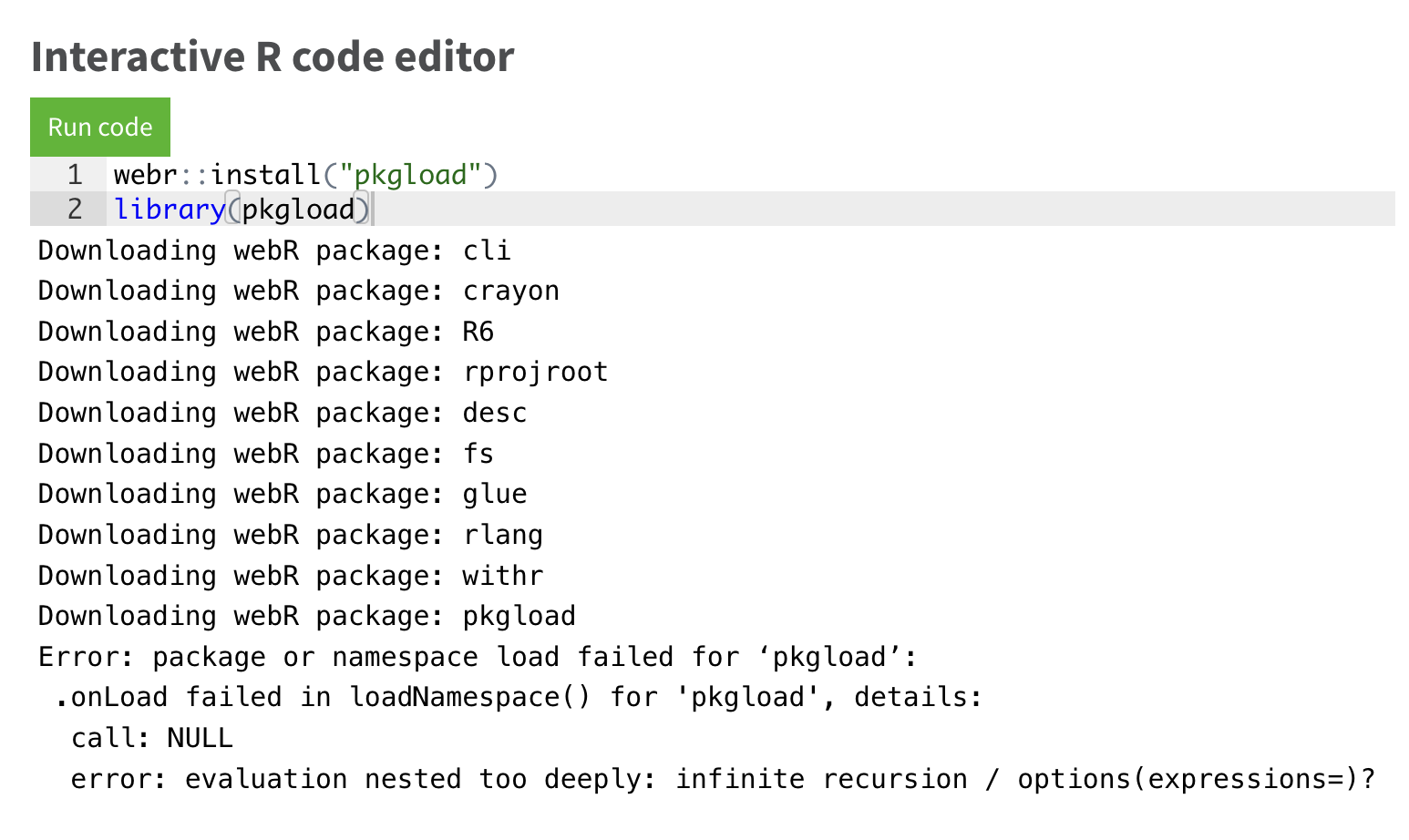Select line number 1 in the editor

(x=75, y=174)
